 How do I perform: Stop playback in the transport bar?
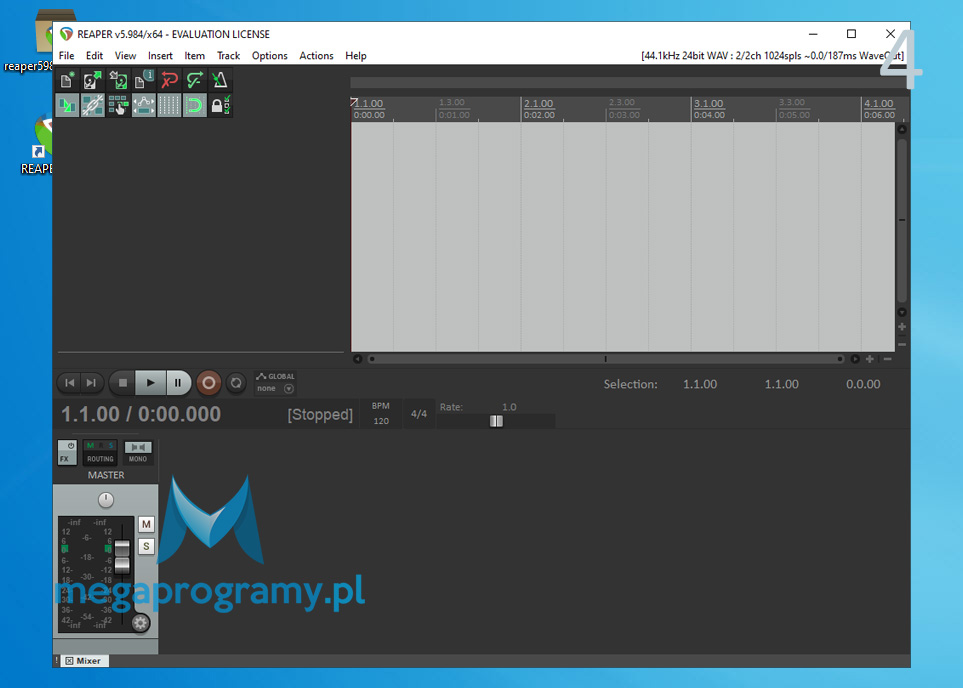(123, 383)
